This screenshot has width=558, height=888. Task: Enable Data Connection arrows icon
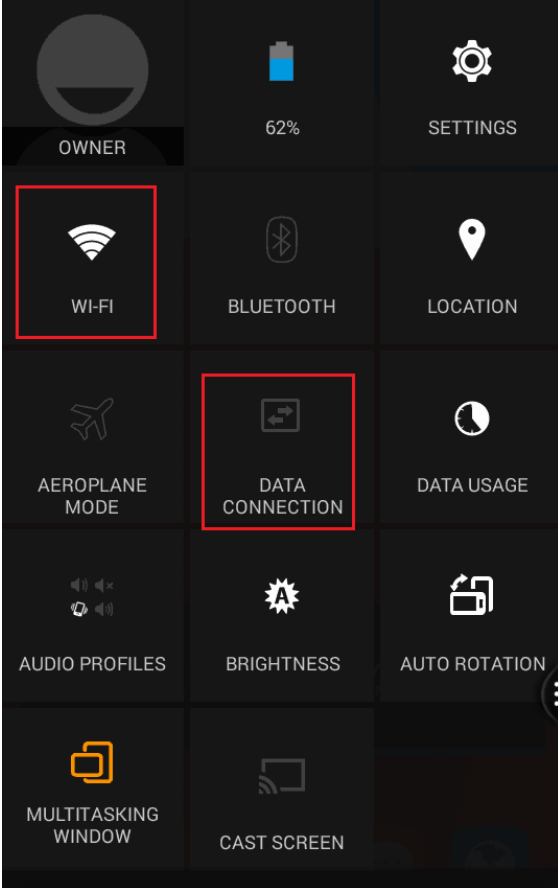point(280,416)
